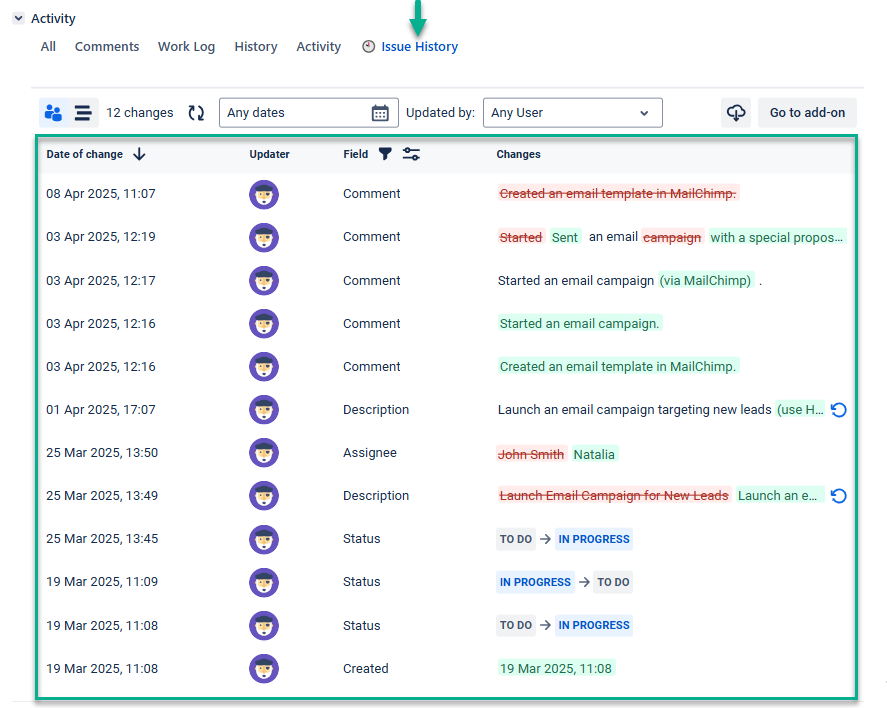Restore the 01 Apr 2025 description change
This screenshot has height=708, width=887.
pyautogui.click(x=838, y=409)
